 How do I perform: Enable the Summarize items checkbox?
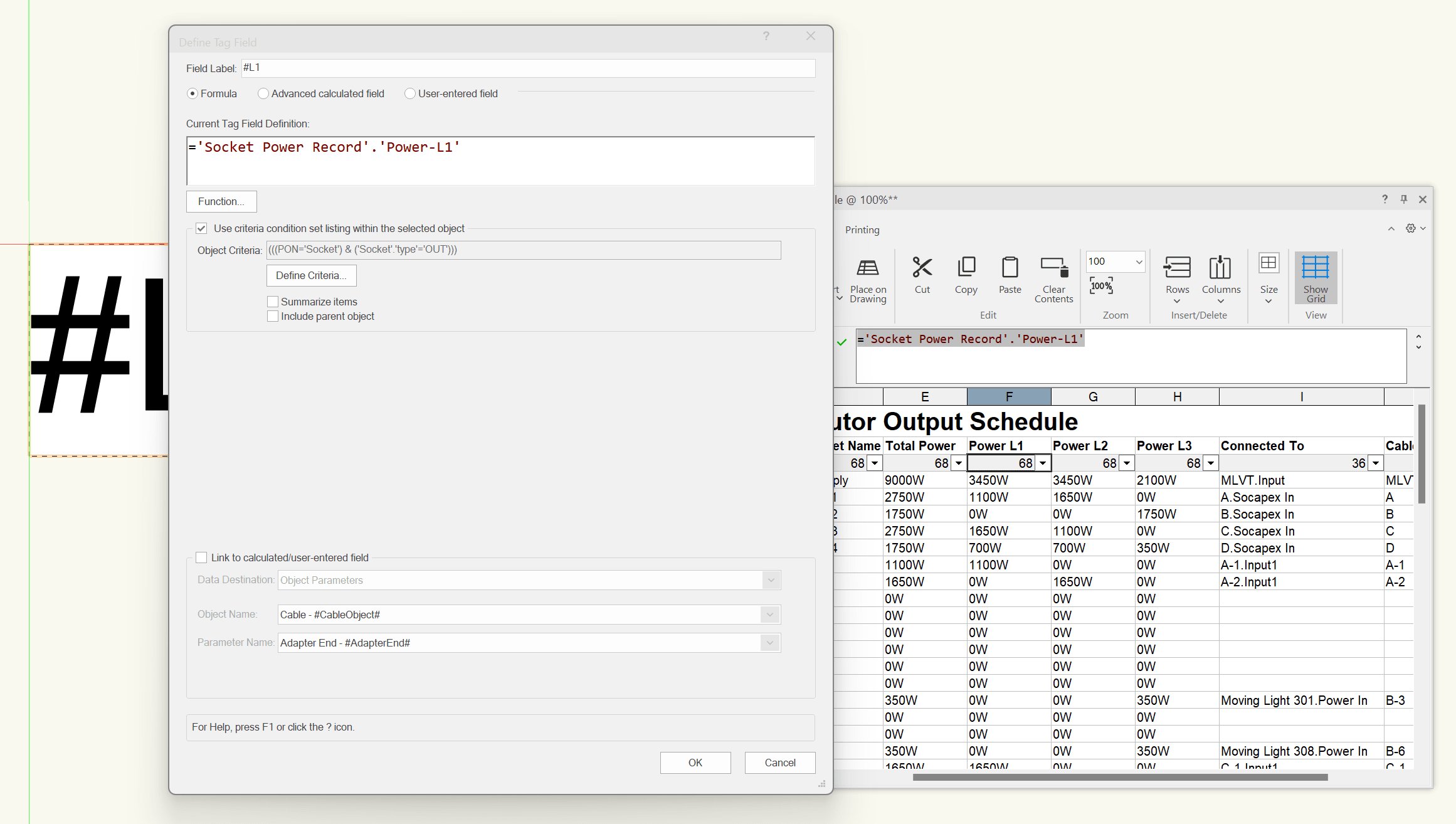coord(273,302)
